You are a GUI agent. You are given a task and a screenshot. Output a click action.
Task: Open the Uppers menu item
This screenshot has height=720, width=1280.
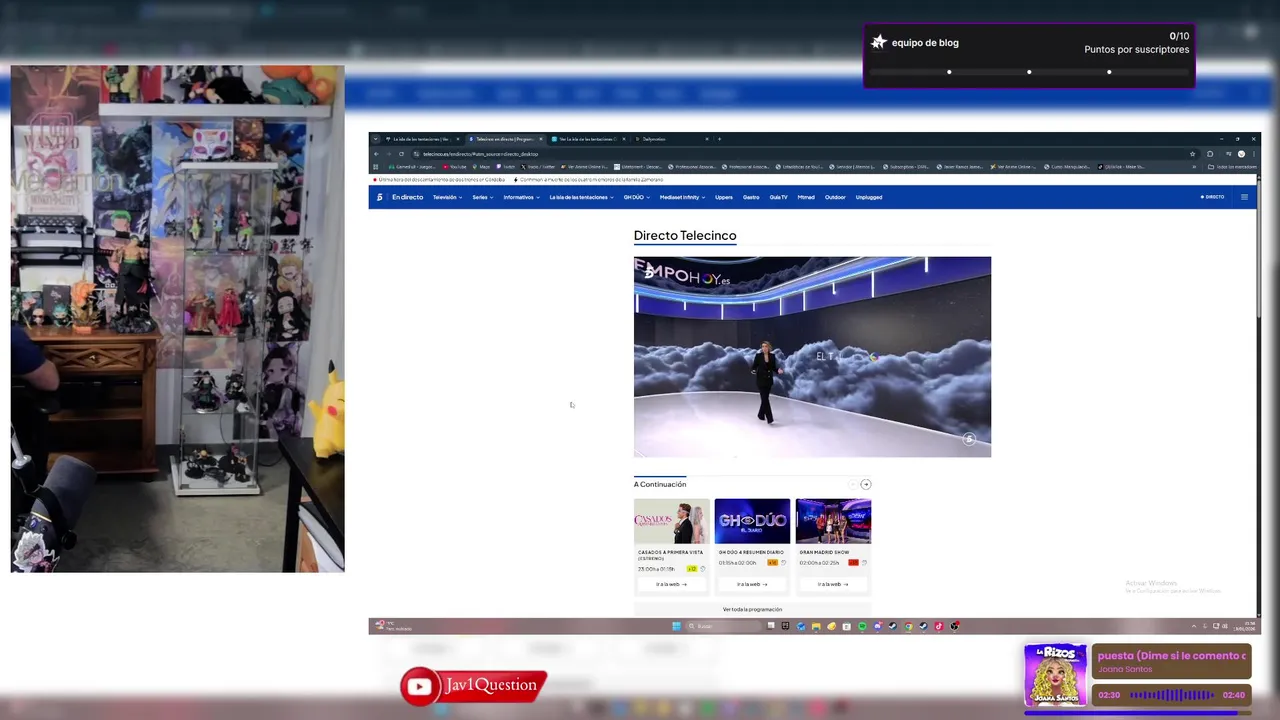[x=724, y=197]
